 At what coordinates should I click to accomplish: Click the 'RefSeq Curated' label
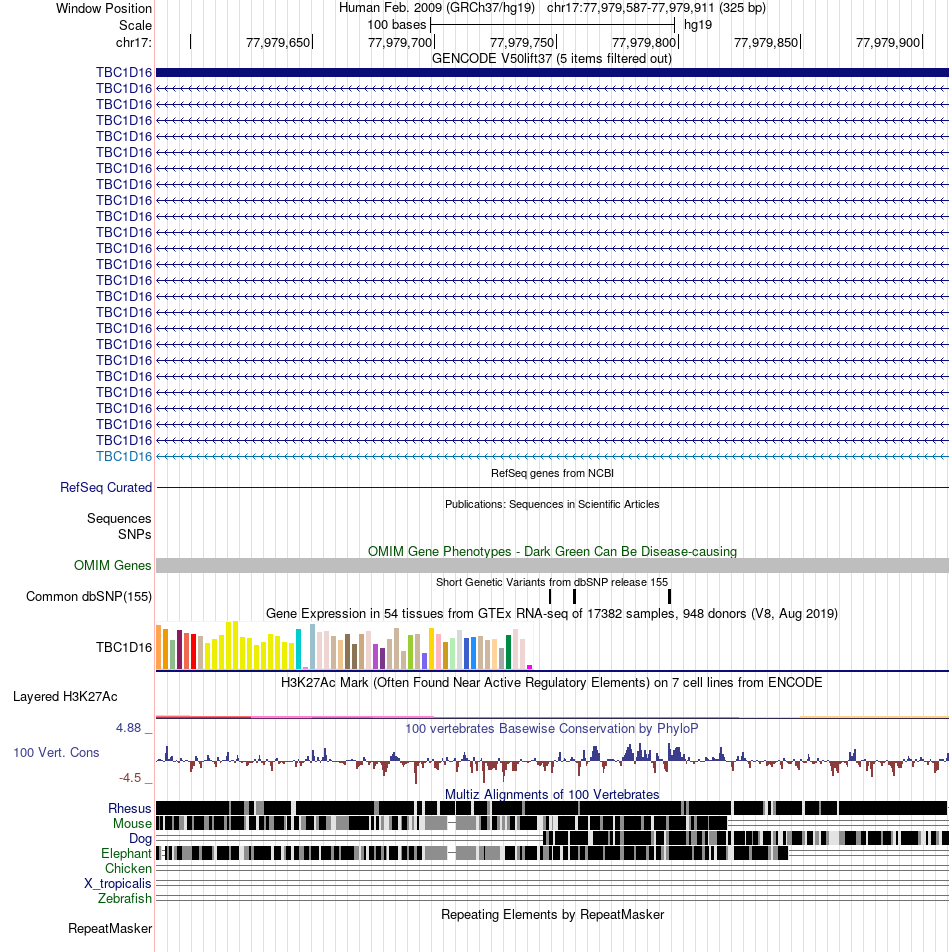(x=106, y=488)
